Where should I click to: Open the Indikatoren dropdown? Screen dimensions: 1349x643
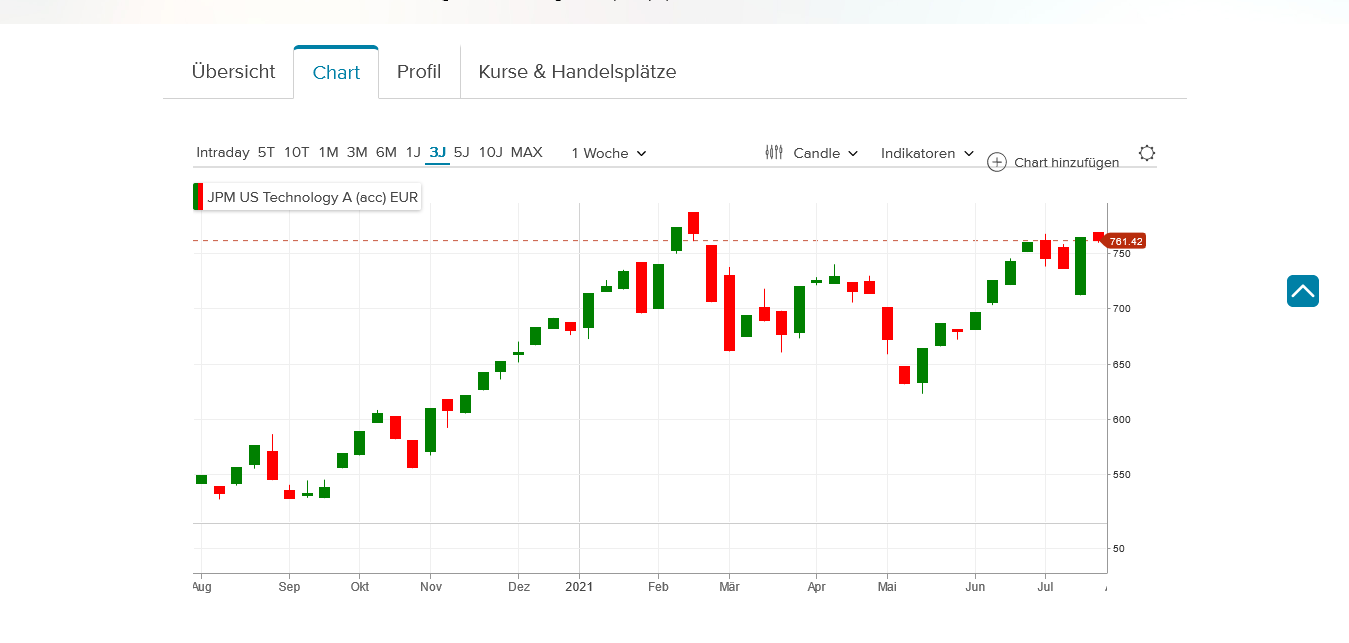[x=927, y=153]
